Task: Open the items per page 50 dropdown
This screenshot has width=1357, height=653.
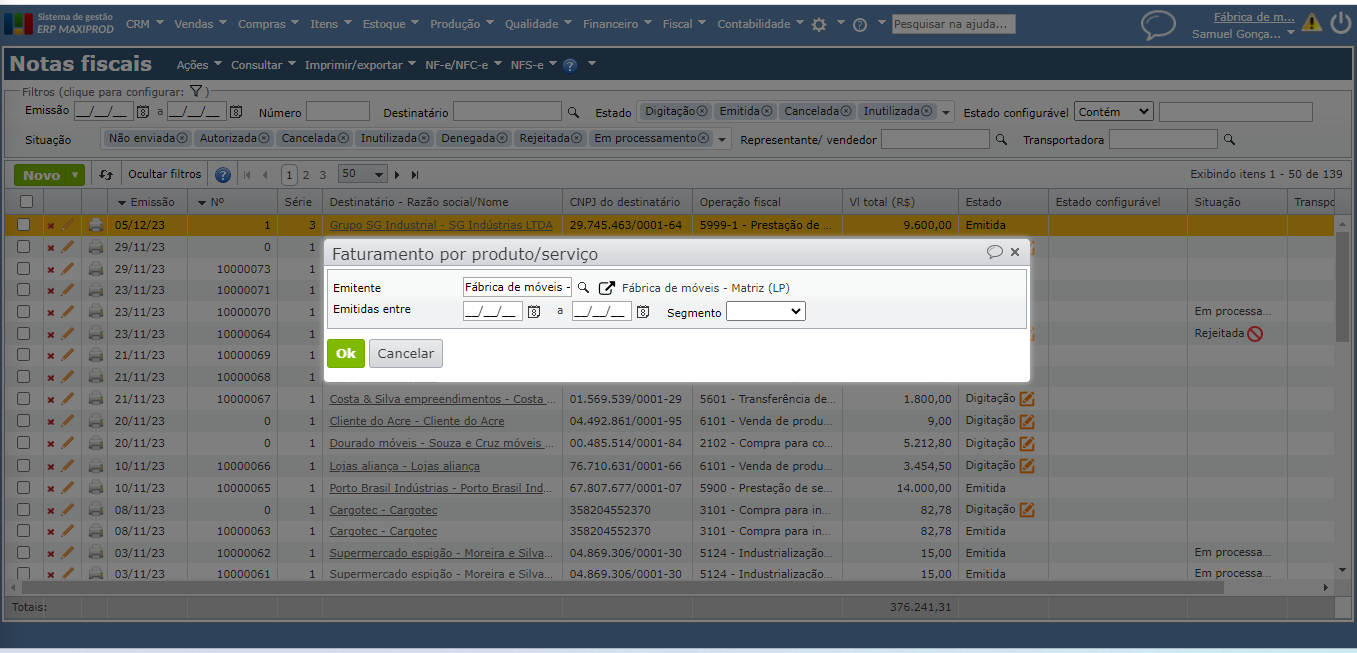Action: coord(362,174)
